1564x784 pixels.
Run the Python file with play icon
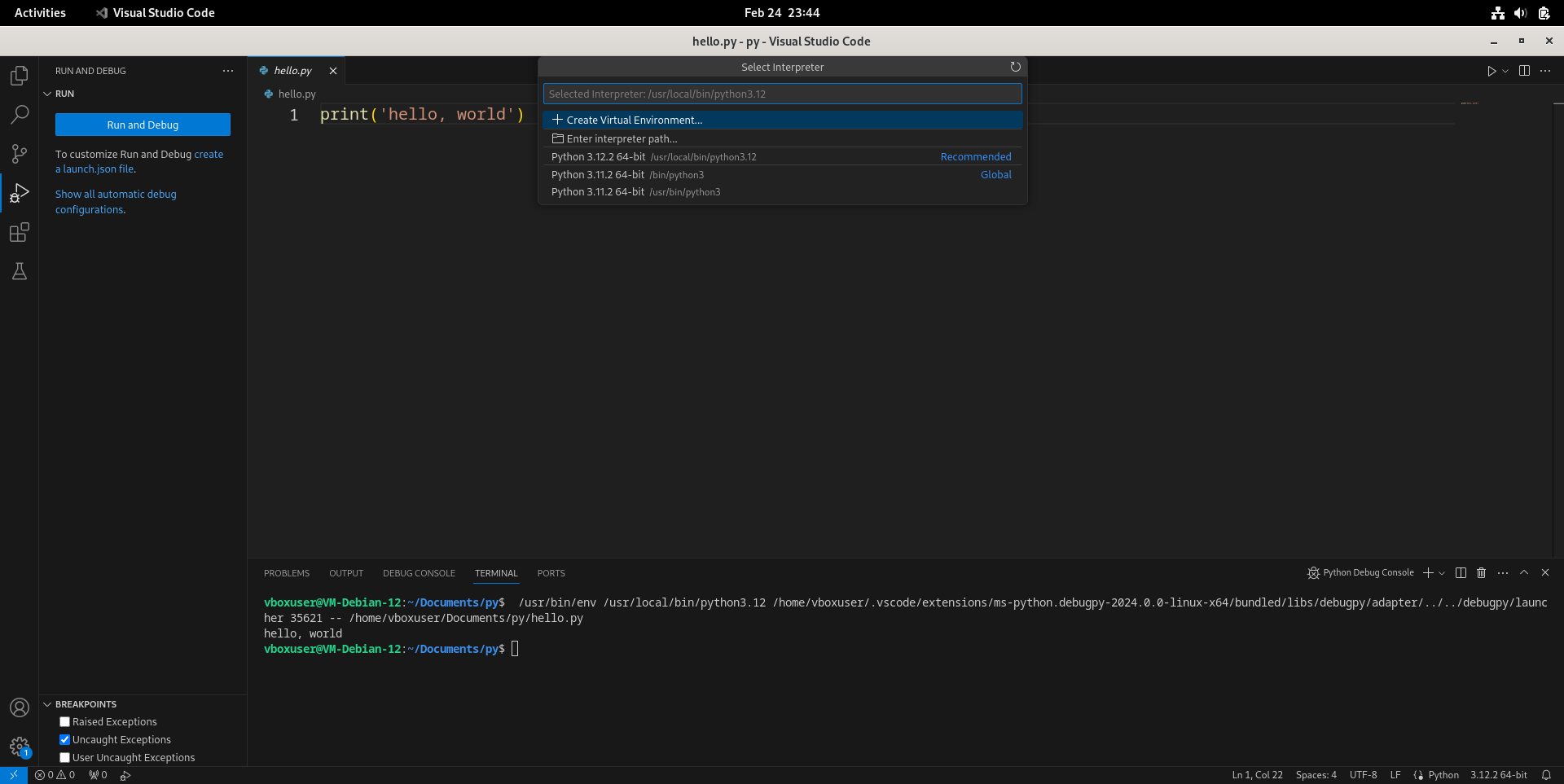1491,71
